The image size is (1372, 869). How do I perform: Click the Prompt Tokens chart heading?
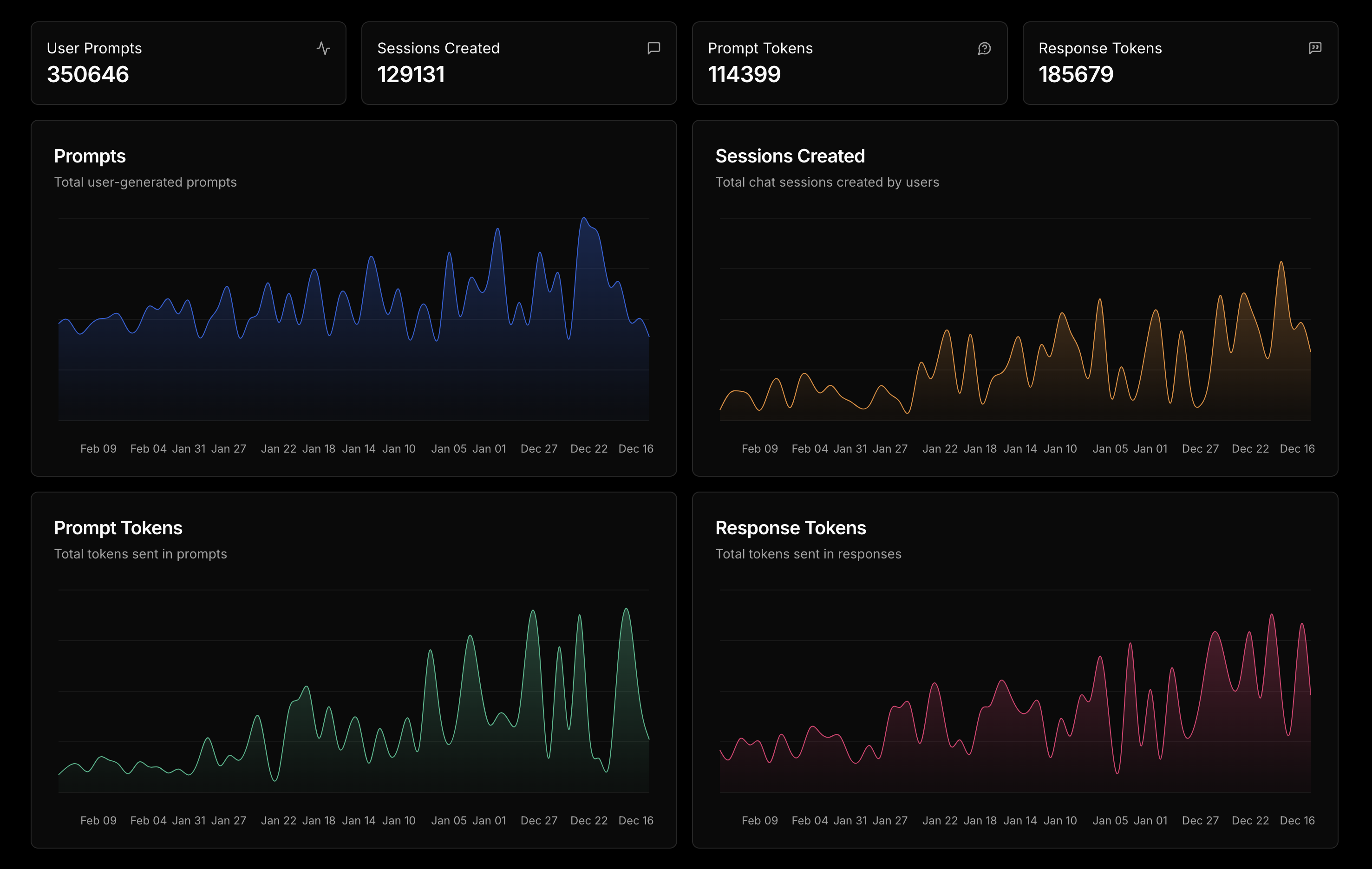click(x=118, y=528)
